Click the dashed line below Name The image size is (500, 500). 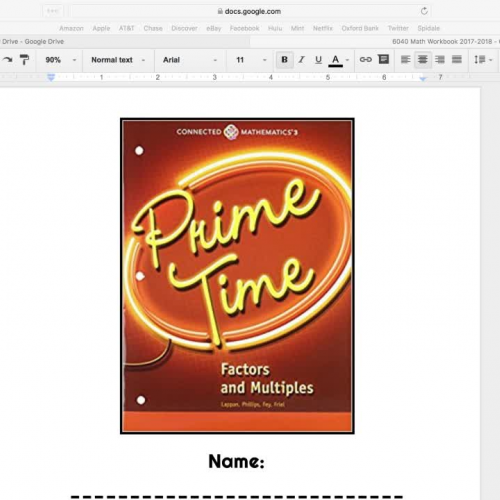pyautogui.click(x=237, y=497)
